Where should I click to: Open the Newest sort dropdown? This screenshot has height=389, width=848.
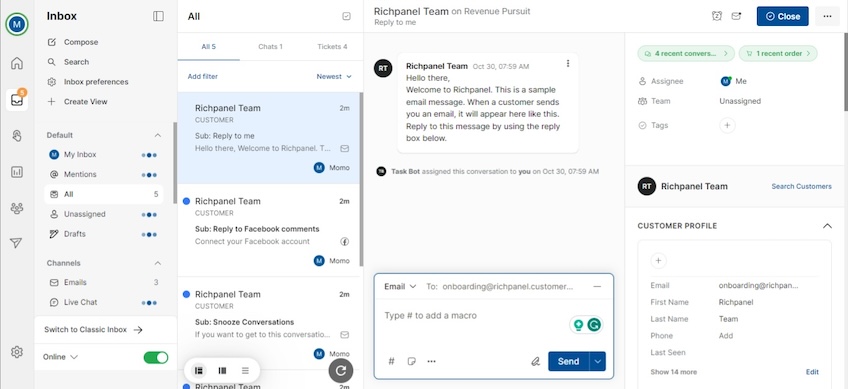pyautogui.click(x=334, y=77)
